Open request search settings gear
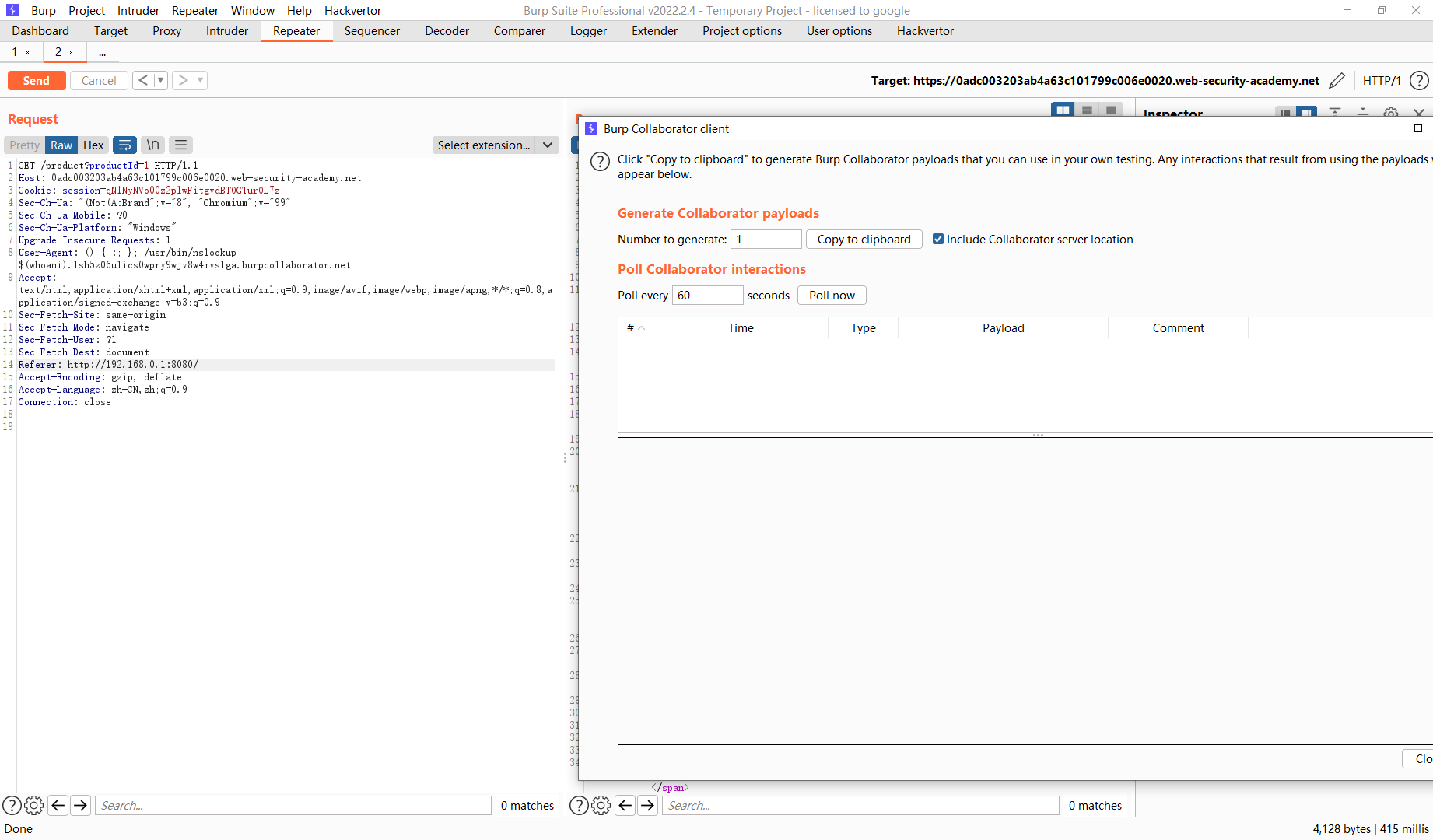 click(34, 805)
